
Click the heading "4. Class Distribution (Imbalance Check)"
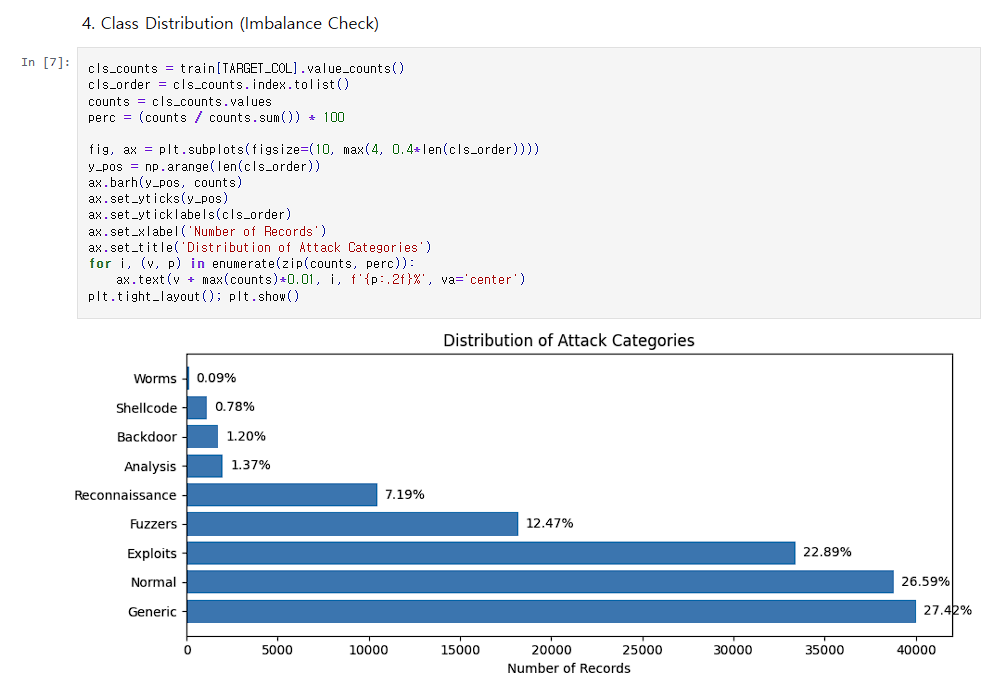pos(230,23)
